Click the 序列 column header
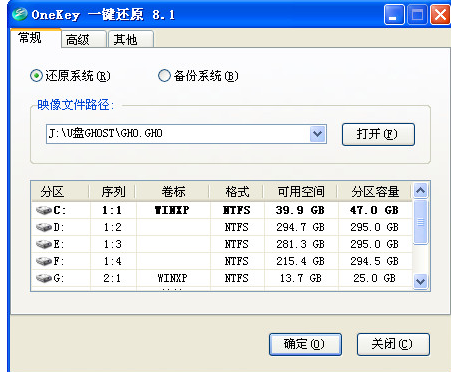451x372 pixels. [x=113, y=192]
